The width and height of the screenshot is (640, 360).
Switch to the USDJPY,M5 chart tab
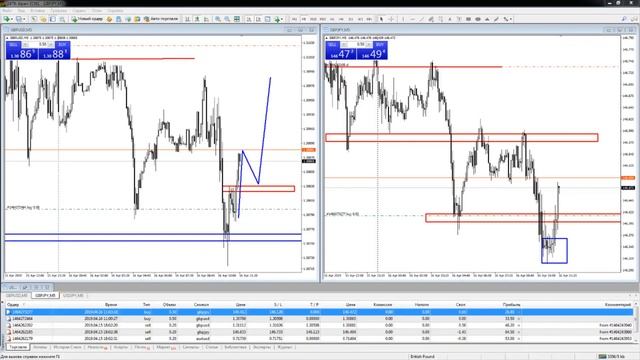click(x=73, y=296)
